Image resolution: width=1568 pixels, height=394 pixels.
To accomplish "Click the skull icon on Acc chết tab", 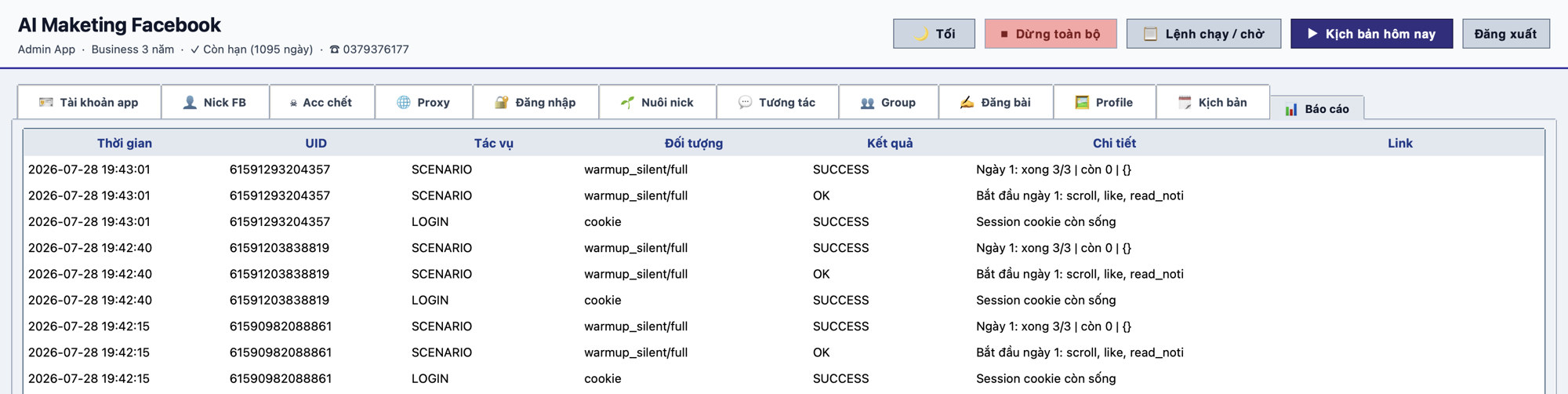I will click(x=293, y=103).
